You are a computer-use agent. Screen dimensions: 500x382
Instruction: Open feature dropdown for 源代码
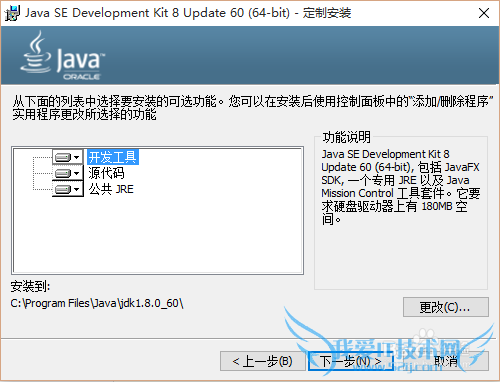click(68, 173)
